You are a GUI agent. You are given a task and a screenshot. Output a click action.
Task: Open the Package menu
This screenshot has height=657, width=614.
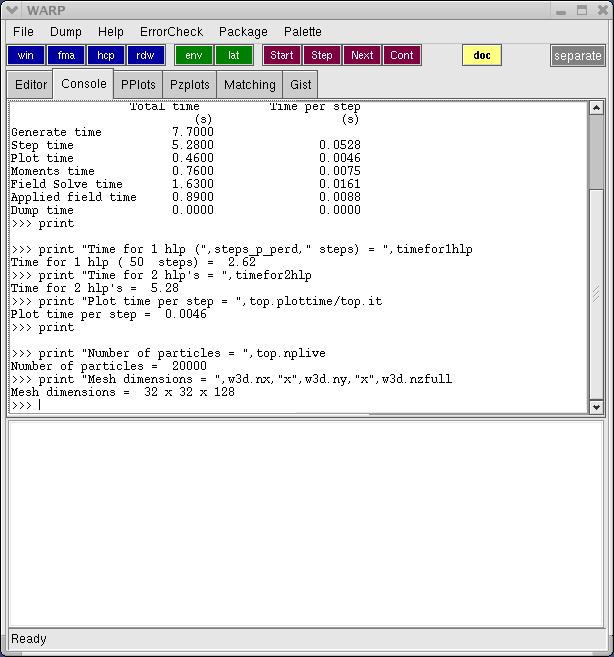tap(243, 32)
